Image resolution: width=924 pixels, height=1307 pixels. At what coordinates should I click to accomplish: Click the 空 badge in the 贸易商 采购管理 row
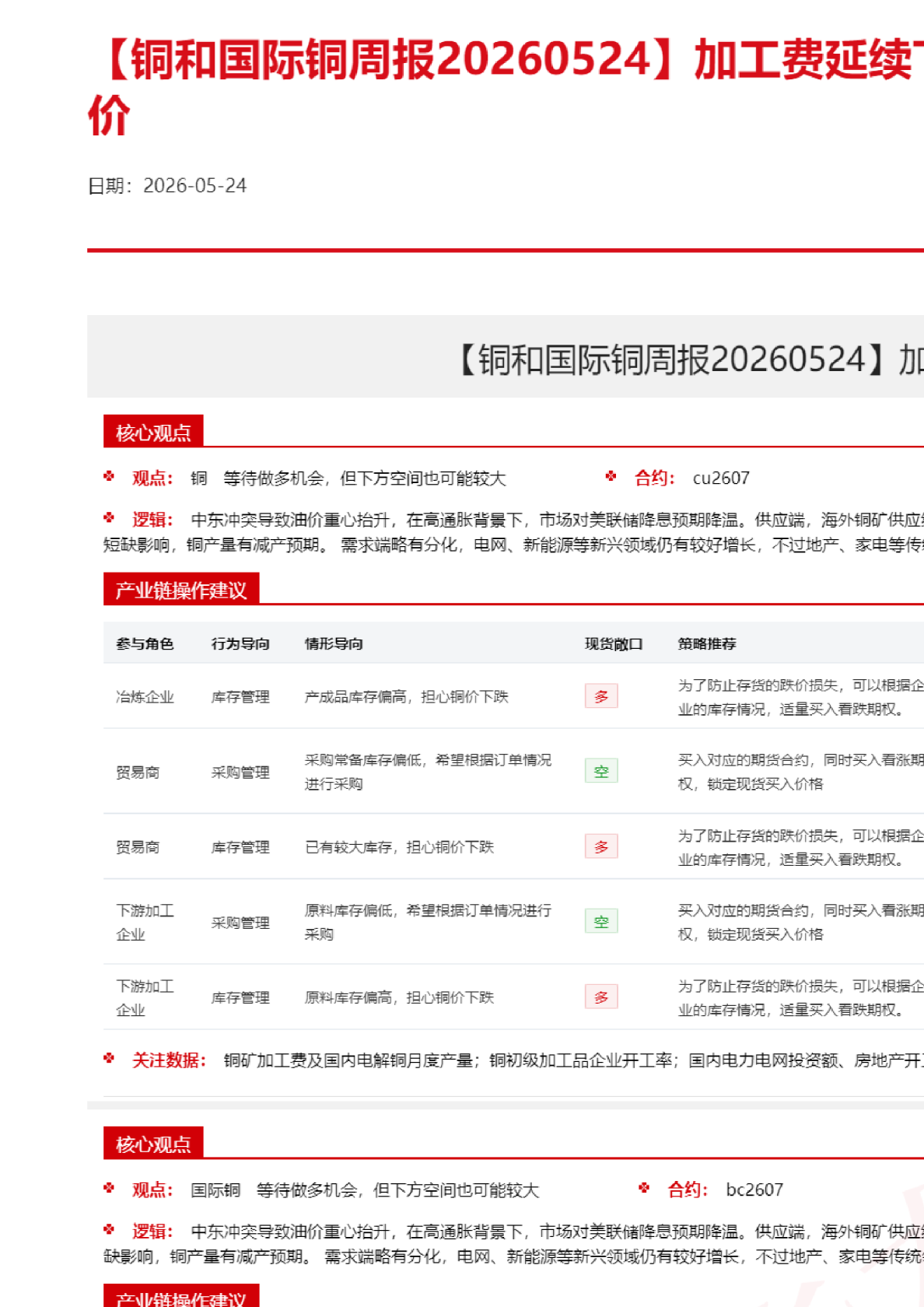click(601, 771)
